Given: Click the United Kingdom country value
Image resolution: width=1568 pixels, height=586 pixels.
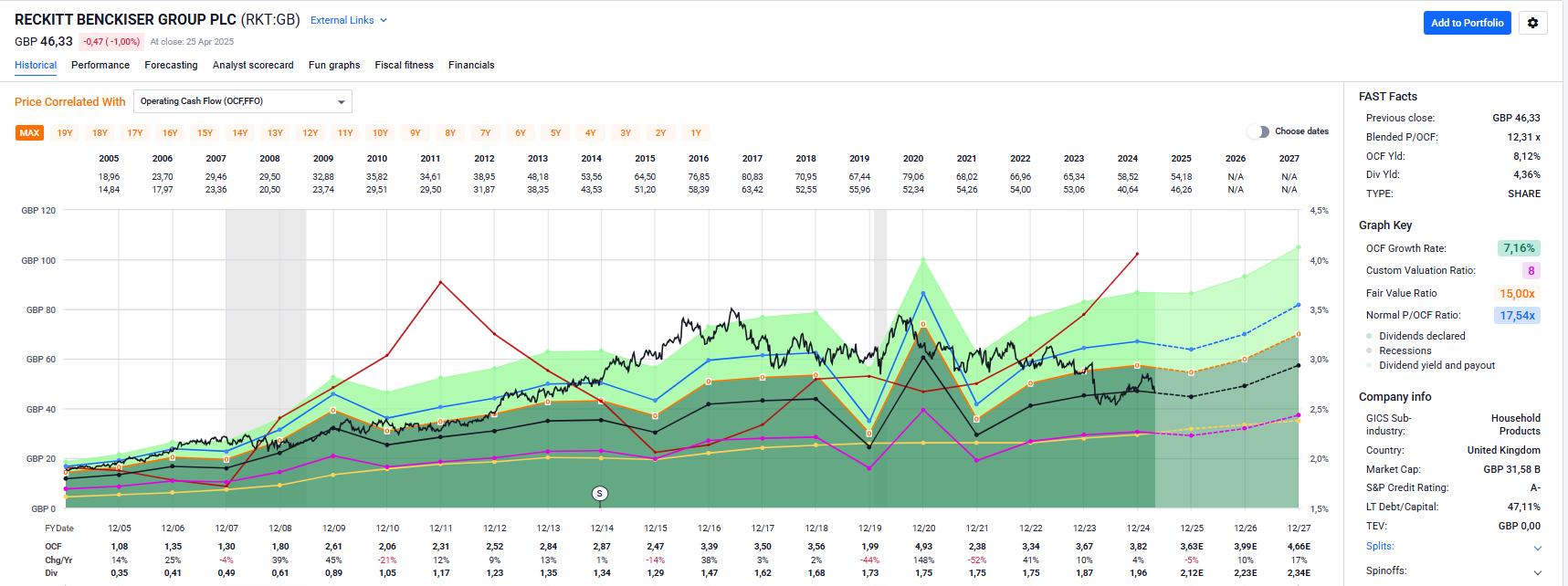Looking at the screenshot, I should pyautogui.click(x=1503, y=451).
